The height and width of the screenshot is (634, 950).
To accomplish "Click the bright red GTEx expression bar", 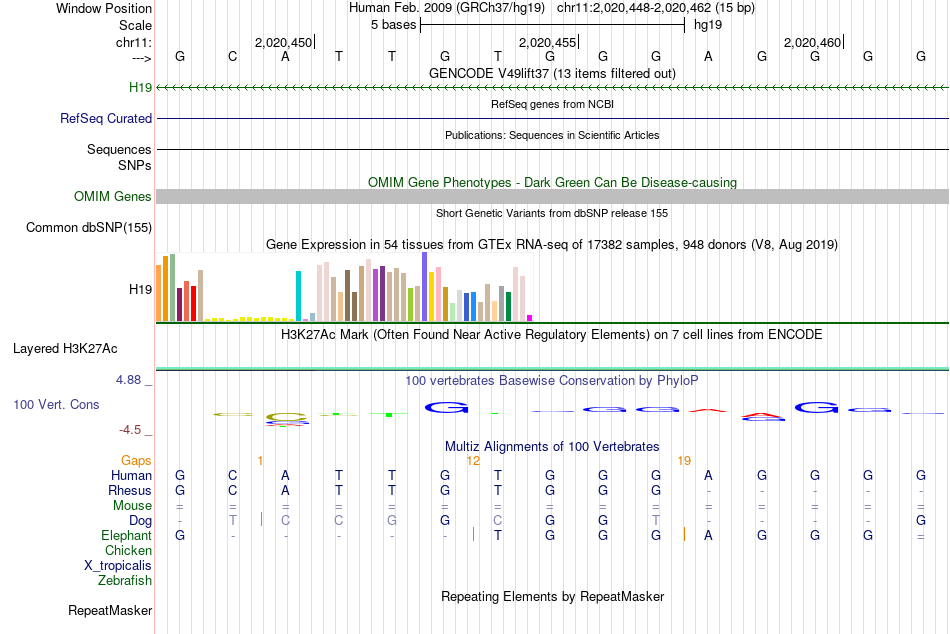I will pyautogui.click(x=193, y=303).
